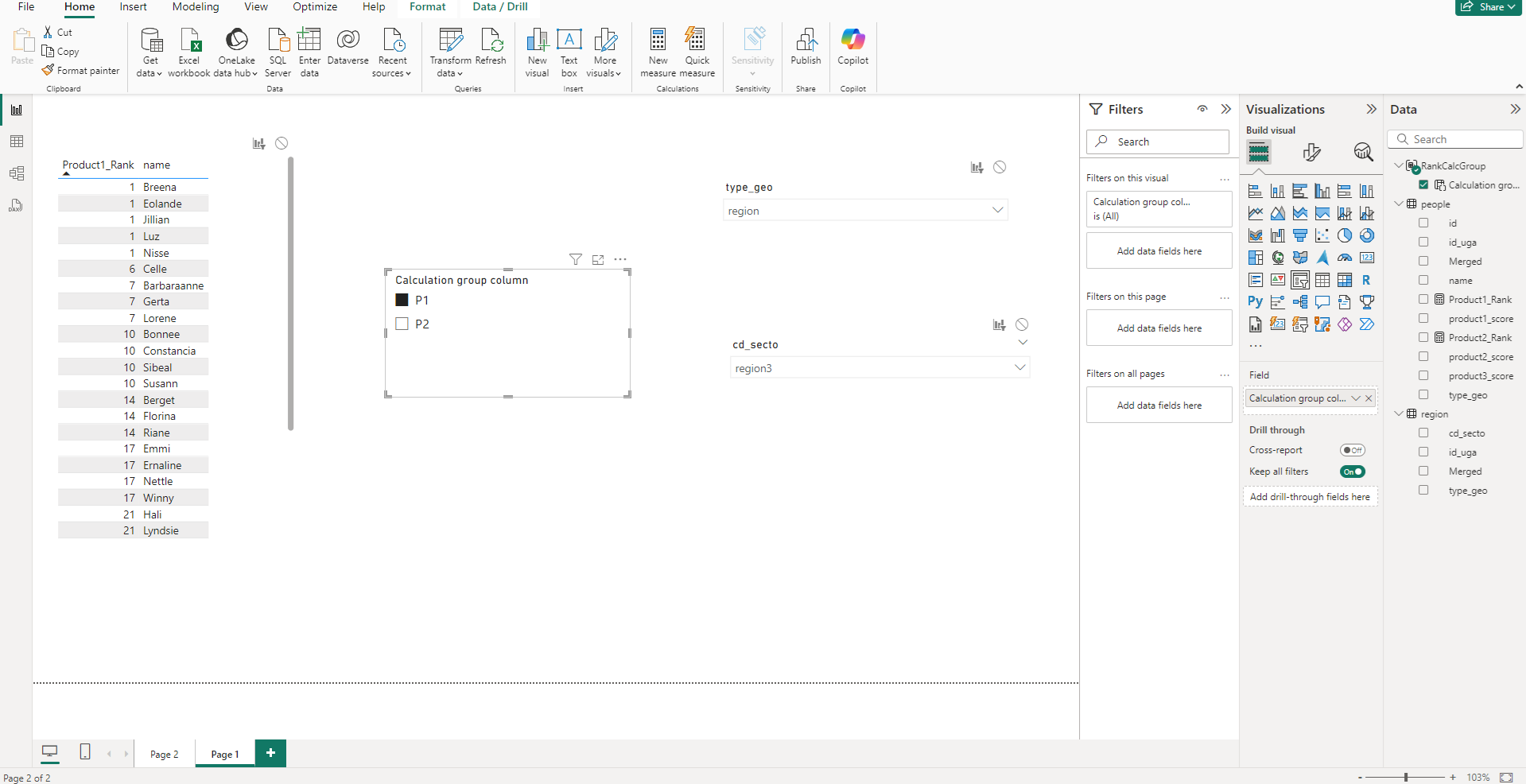The width and height of the screenshot is (1526, 784).
Task: Switch to Model view in left sidebar
Action: [16, 173]
